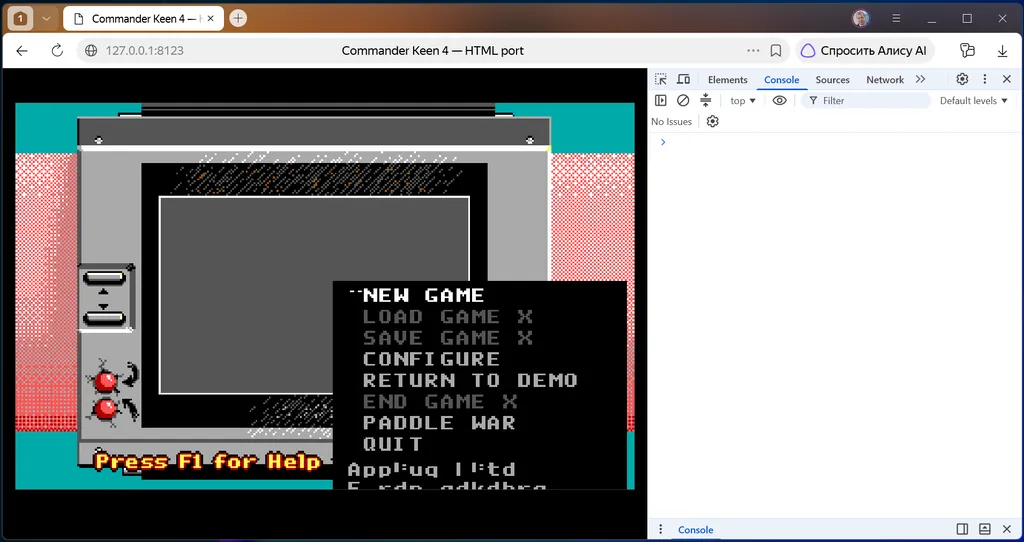1024x542 pixels.
Task: Open a new browser tab
Action: pos(238,19)
